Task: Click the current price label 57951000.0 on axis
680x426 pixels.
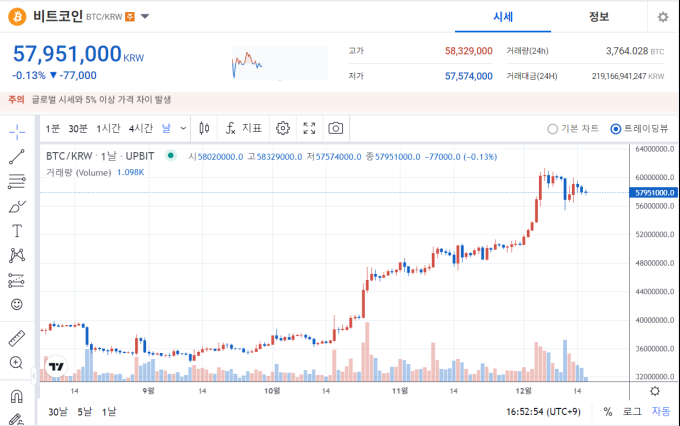Action: (x=654, y=193)
